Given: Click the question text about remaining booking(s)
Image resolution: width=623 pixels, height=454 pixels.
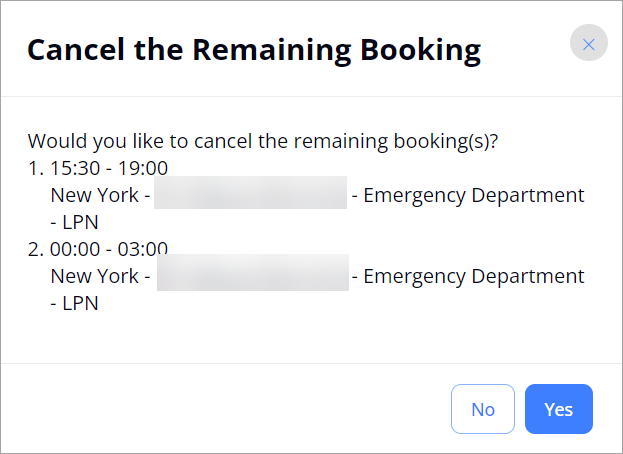Looking at the screenshot, I should coord(263,141).
